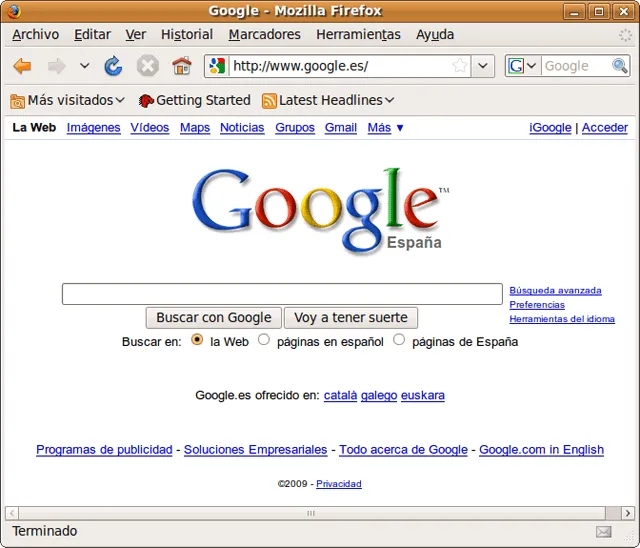Click the Getting Started bookmark icon

(146, 100)
